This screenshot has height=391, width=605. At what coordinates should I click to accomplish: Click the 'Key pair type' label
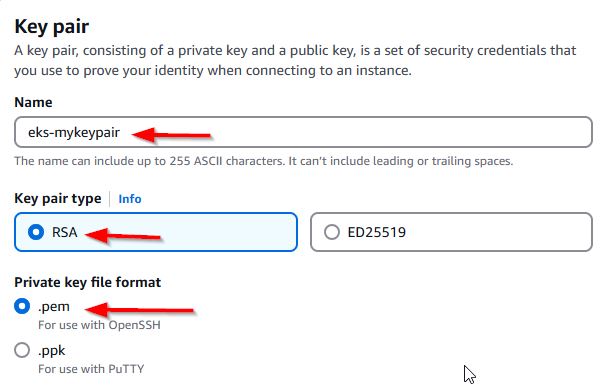[x=58, y=198]
